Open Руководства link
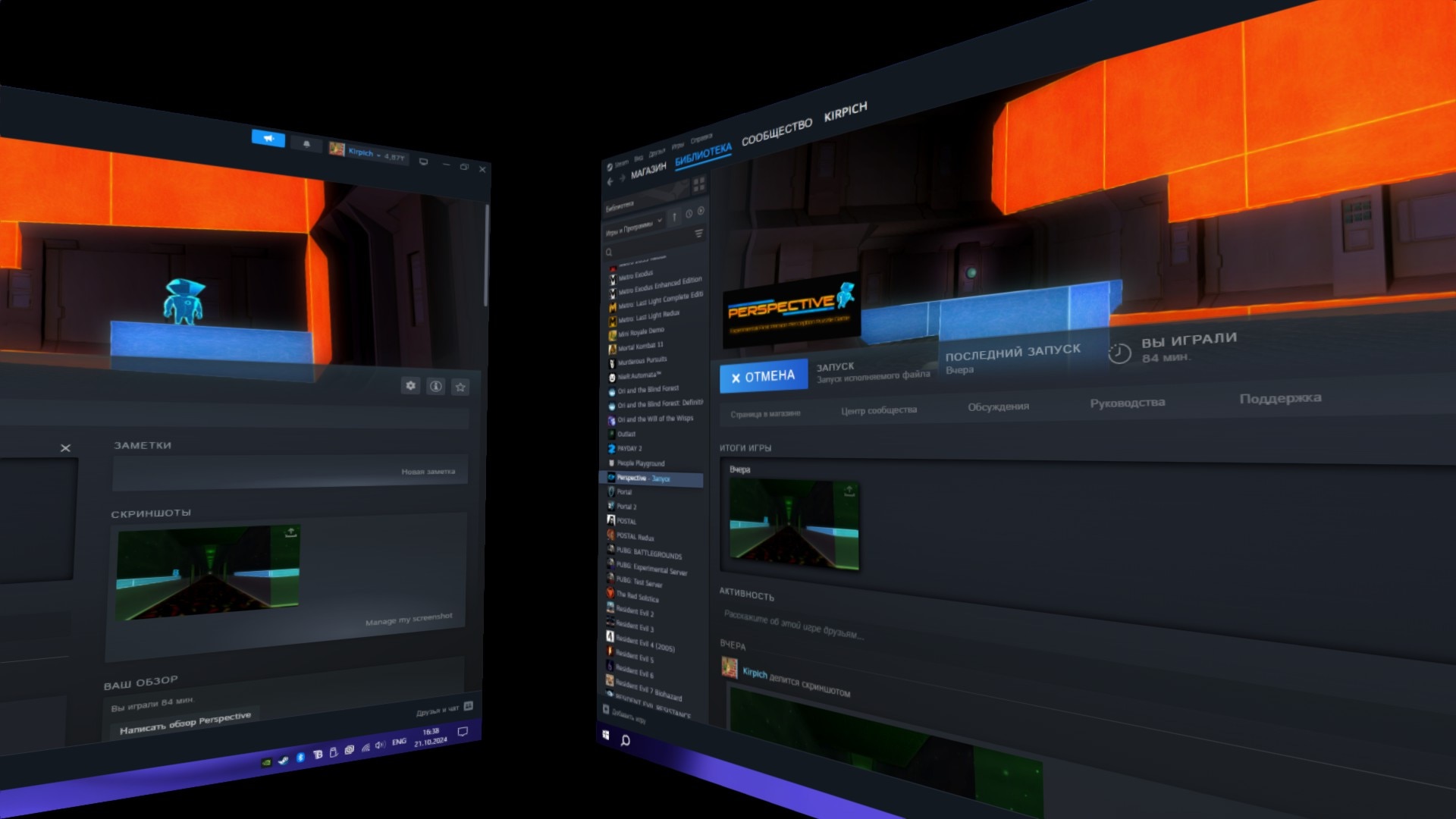 tap(1128, 403)
